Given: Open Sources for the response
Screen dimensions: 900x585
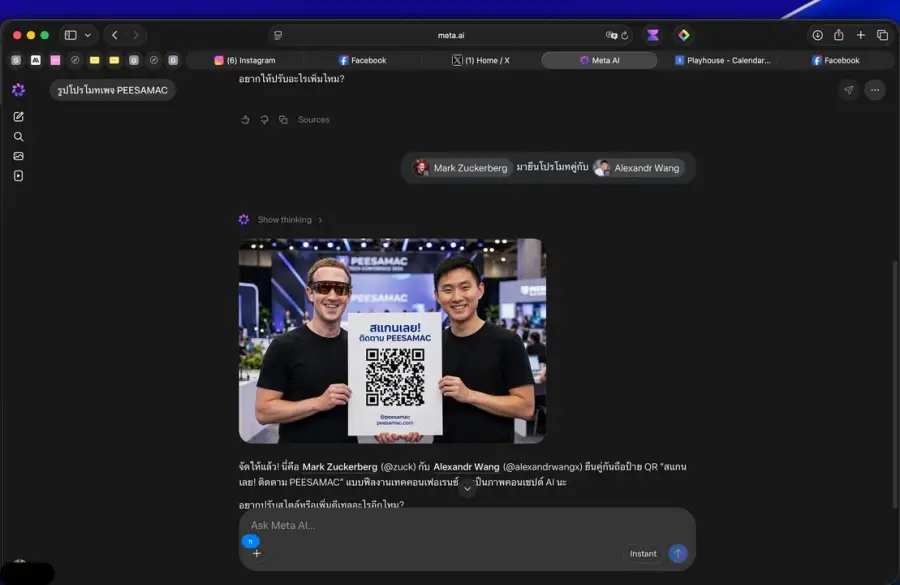Looking at the screenshot, I should 313,119.
